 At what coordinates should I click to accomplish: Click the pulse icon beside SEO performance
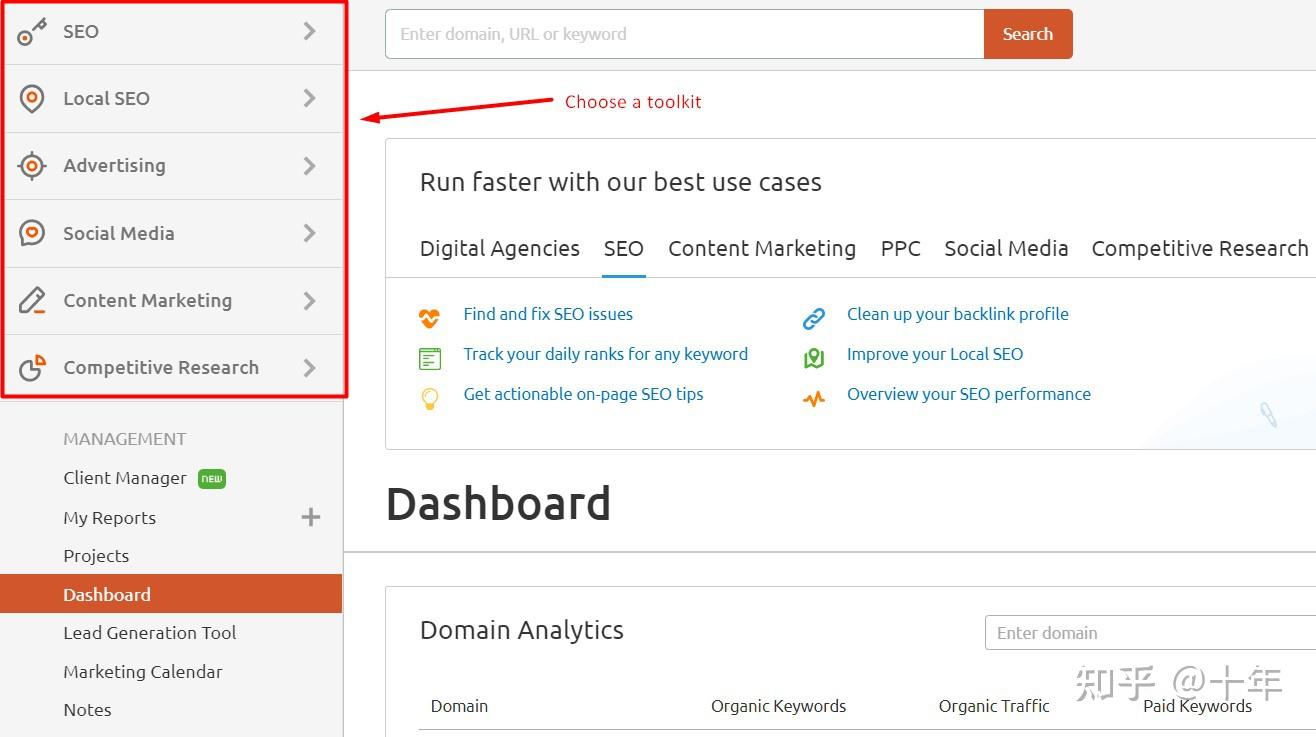(x=813, y=394)
